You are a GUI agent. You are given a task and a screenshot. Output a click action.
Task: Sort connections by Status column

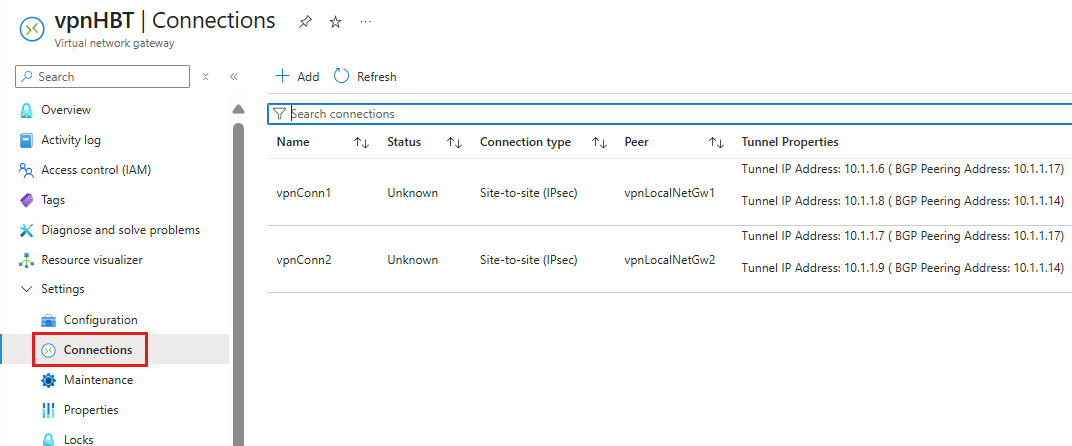pos(454,143)
